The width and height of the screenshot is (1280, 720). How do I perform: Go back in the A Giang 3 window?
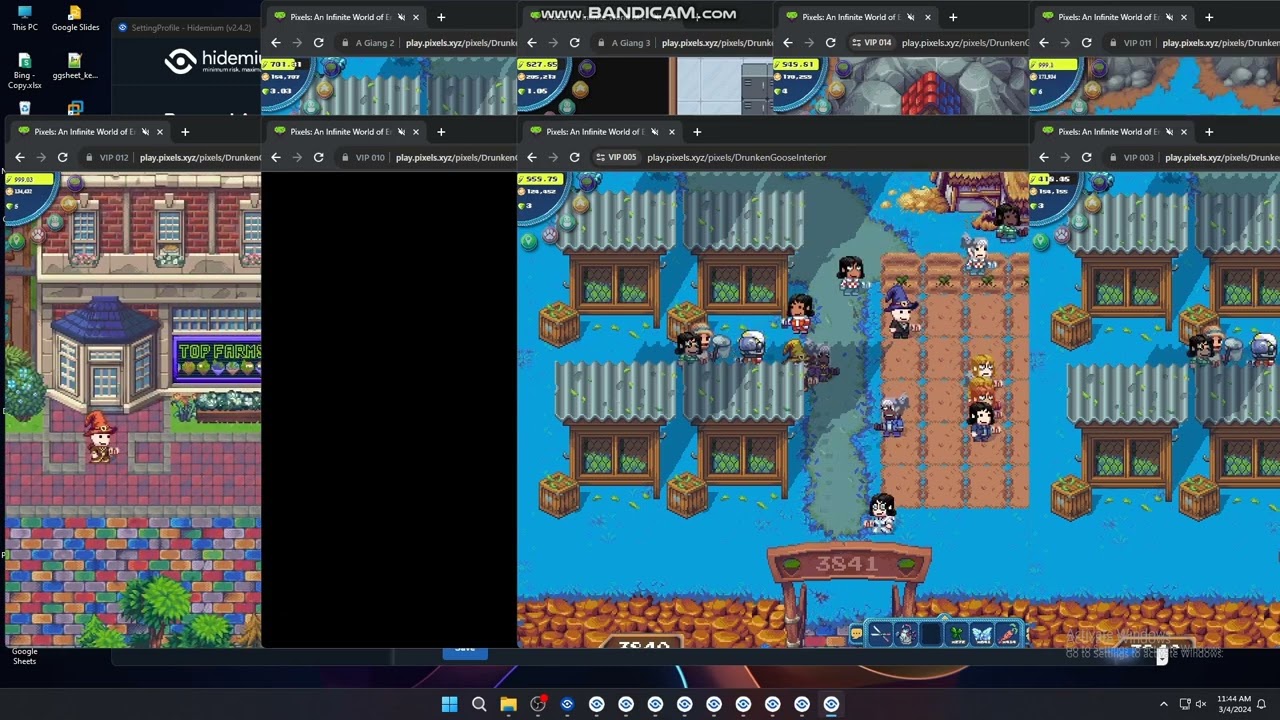point(532,43)
